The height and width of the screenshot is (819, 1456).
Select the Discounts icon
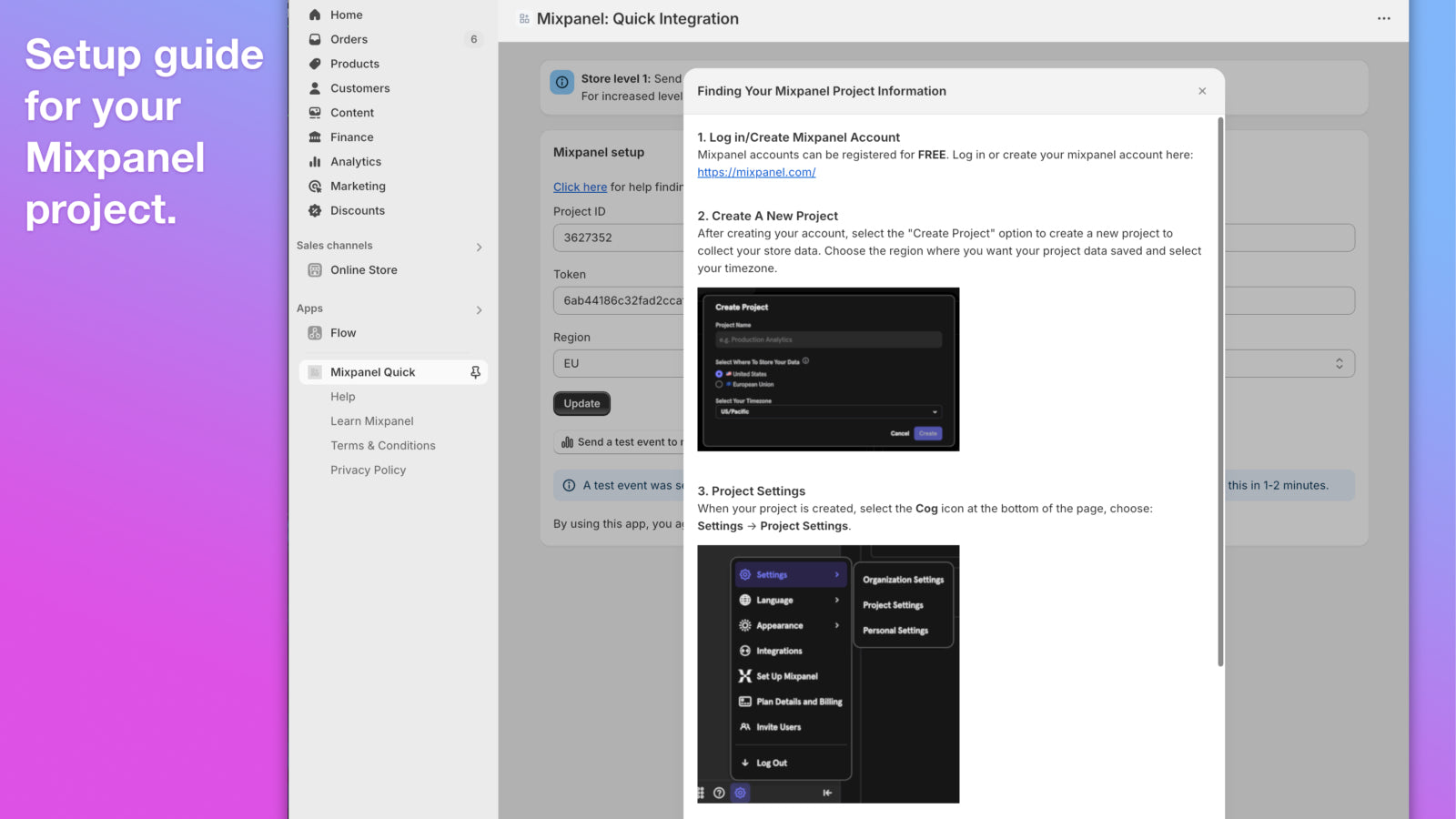pos(314,210)
